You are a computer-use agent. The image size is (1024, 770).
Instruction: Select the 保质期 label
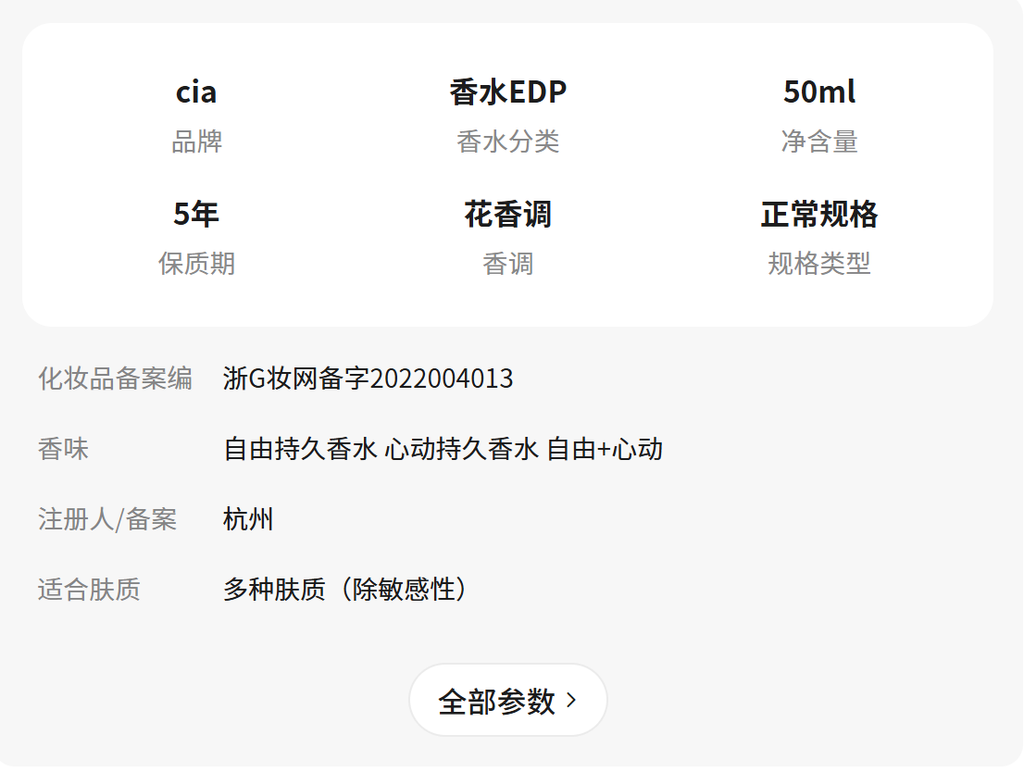[196, 264]
